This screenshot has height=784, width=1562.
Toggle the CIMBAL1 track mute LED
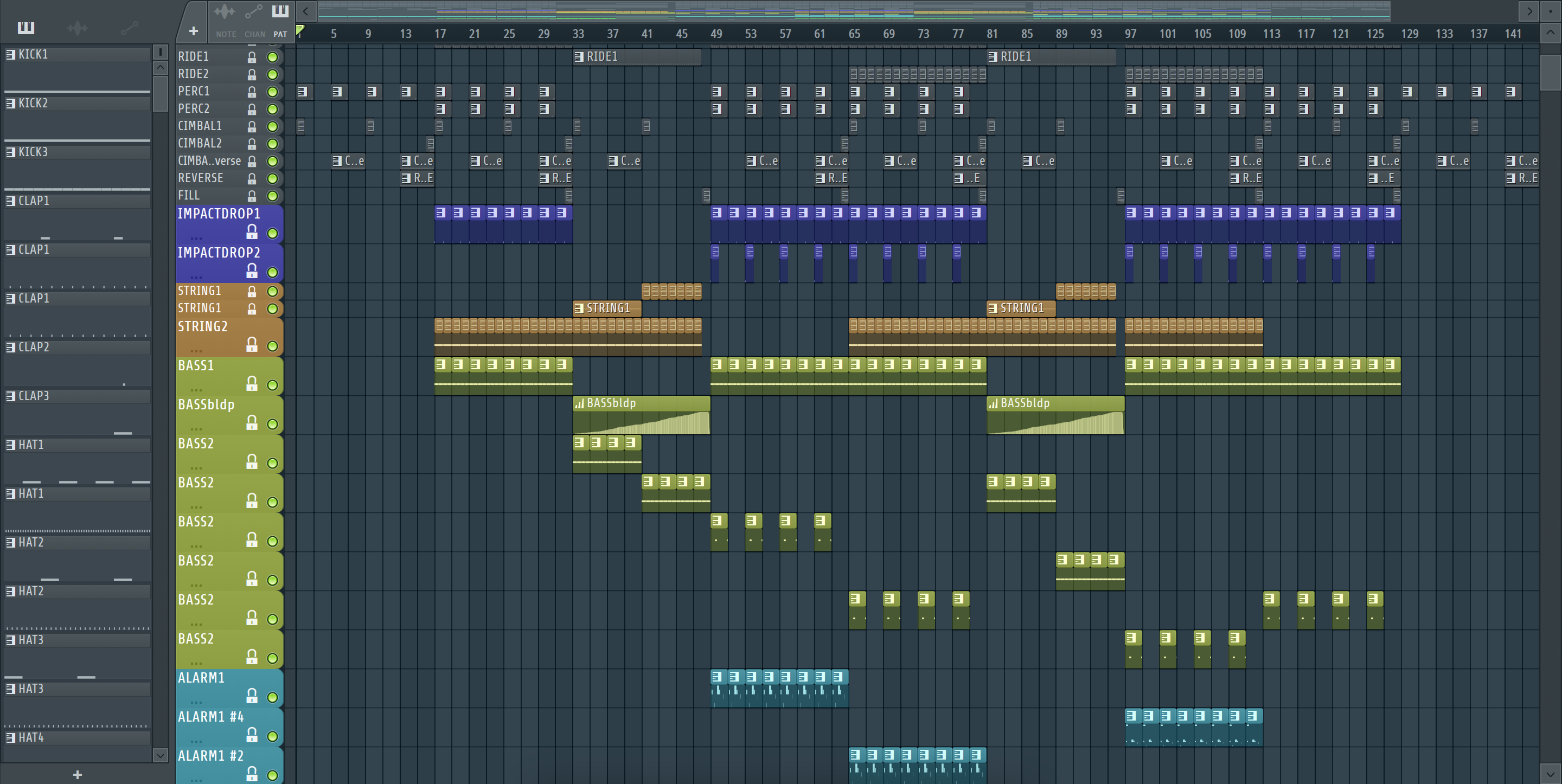[x=273, y=126]
